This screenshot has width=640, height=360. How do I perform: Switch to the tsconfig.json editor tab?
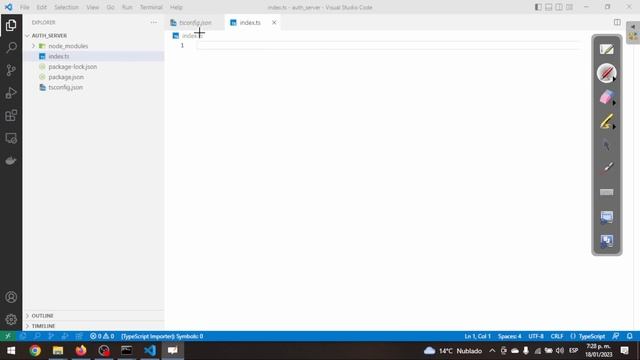[x=195, y=23]
